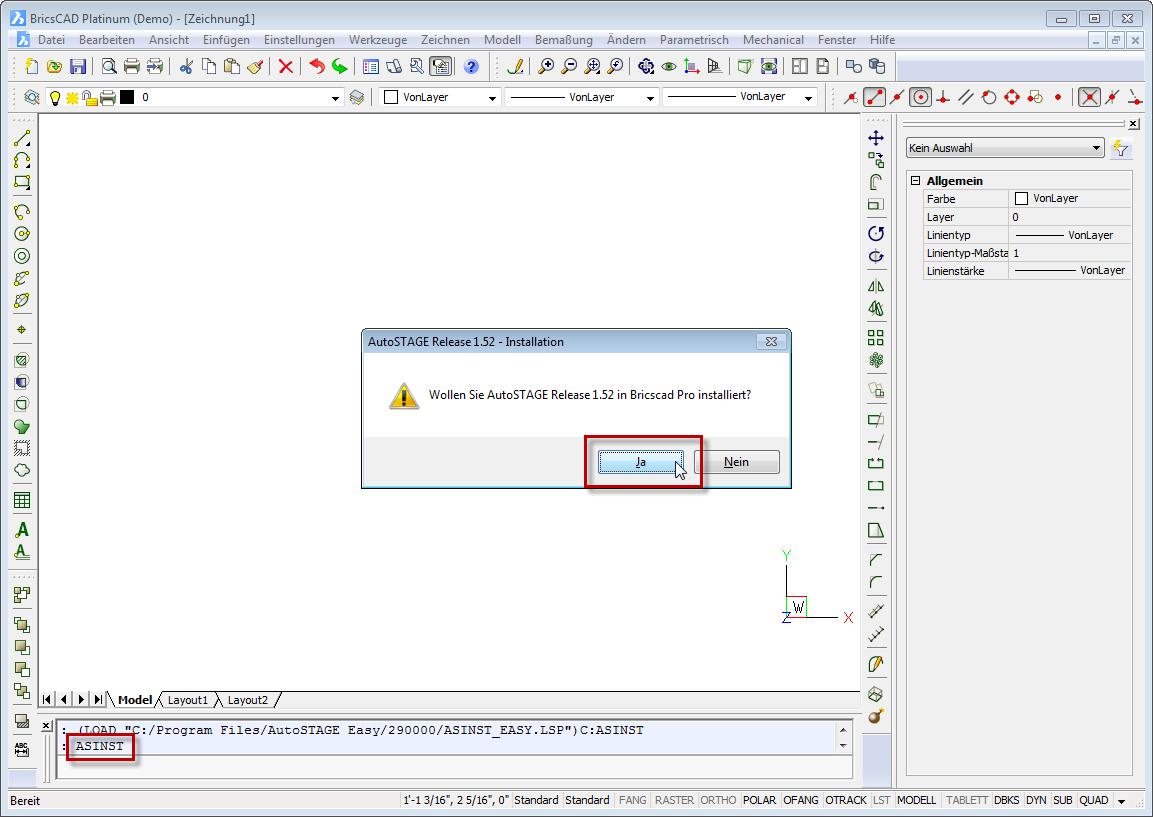Screen dimensions: 1153x817
Task: Select the Cut scissors icon
Action: coord(185,67)
